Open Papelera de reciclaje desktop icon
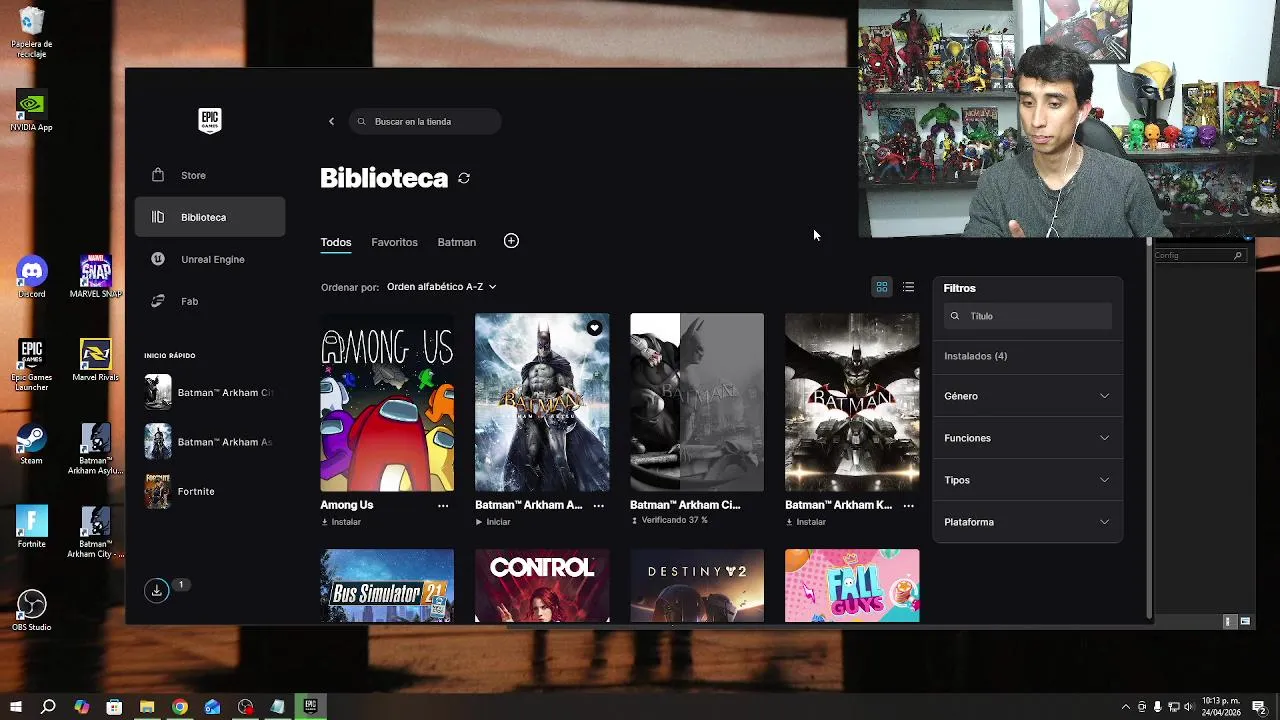The width and height of the screenshot is (1280, 720). (31, 33)
